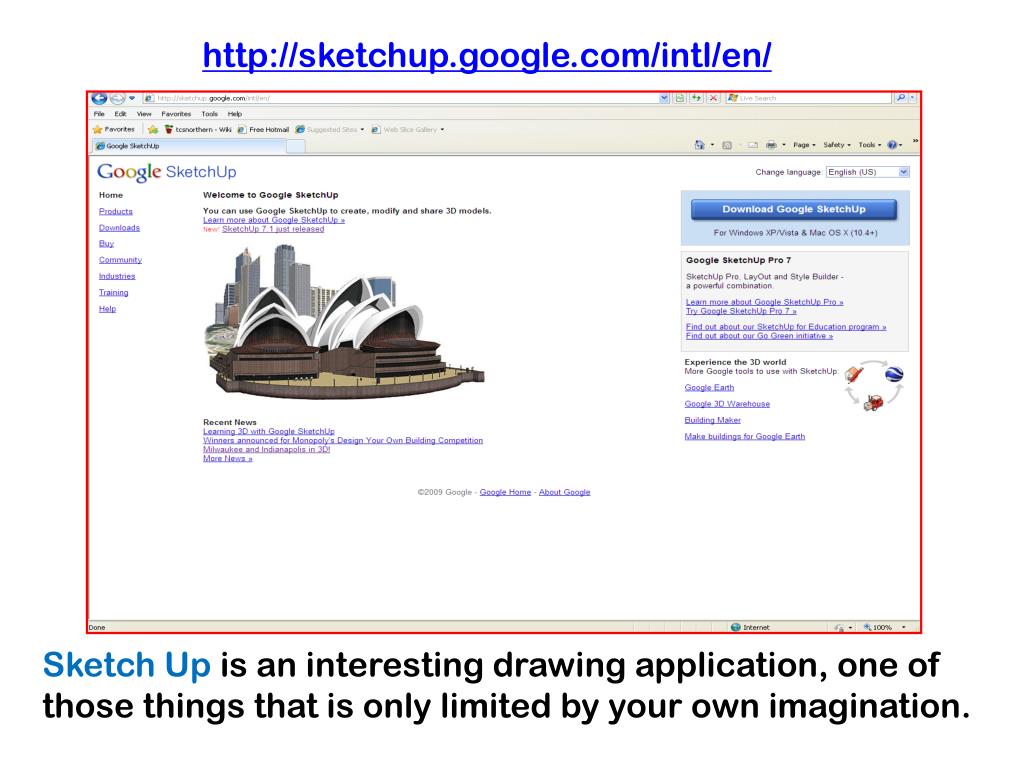Viewport: 1024px width, 768px height.
Task: Go to Home in the left navigation
Action: pyautogui.click(x=111, y=195)
